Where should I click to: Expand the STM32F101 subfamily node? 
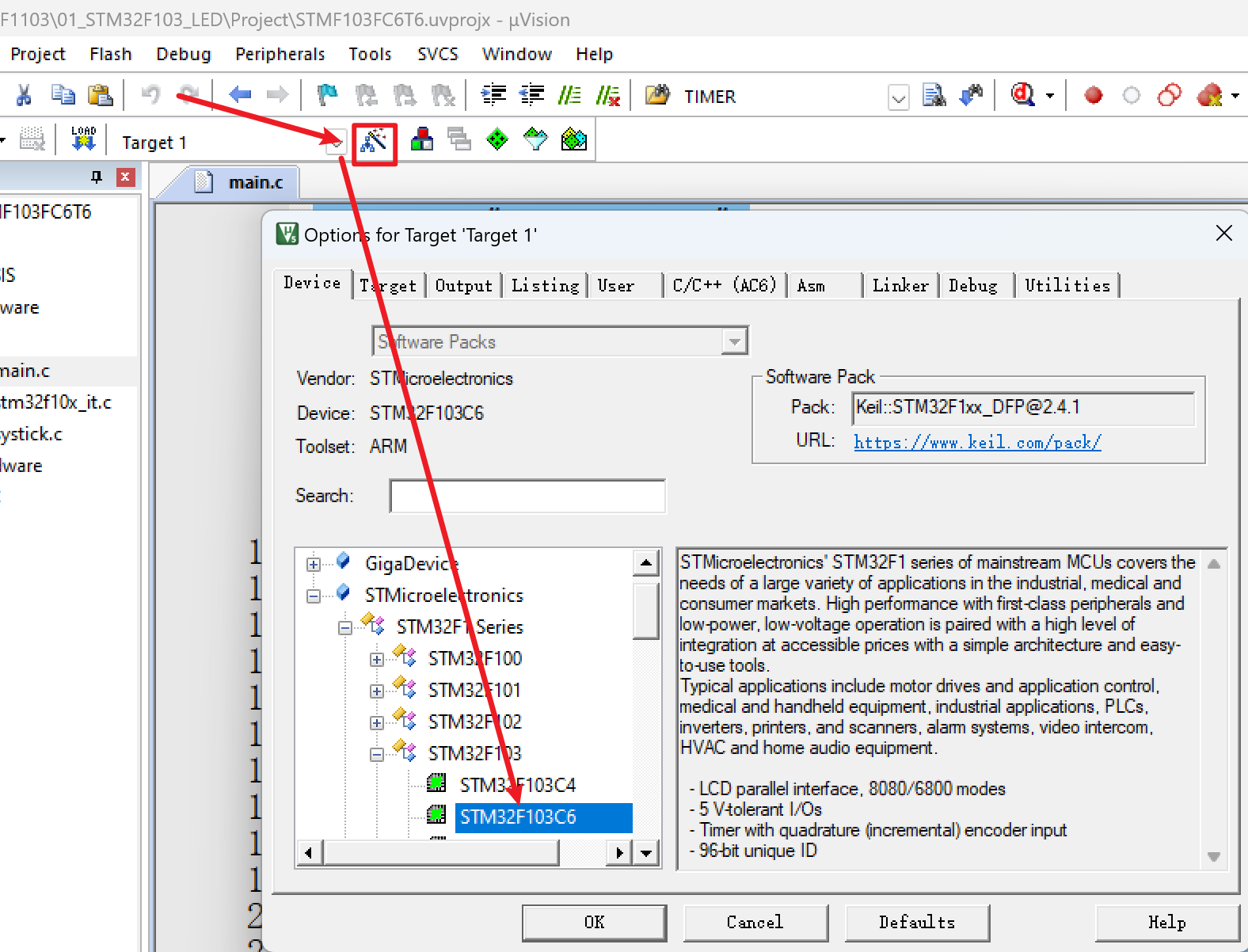[377, 691]
